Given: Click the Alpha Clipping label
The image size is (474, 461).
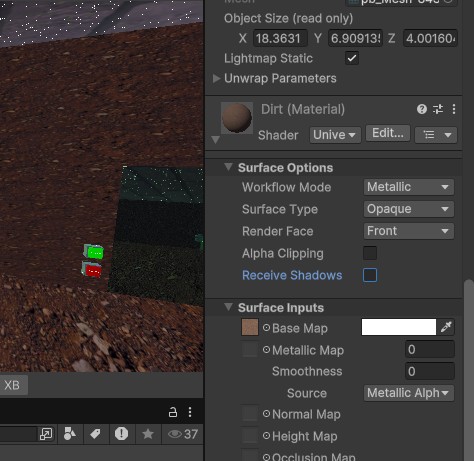Looking at the screenshot, I should [283, 253].
